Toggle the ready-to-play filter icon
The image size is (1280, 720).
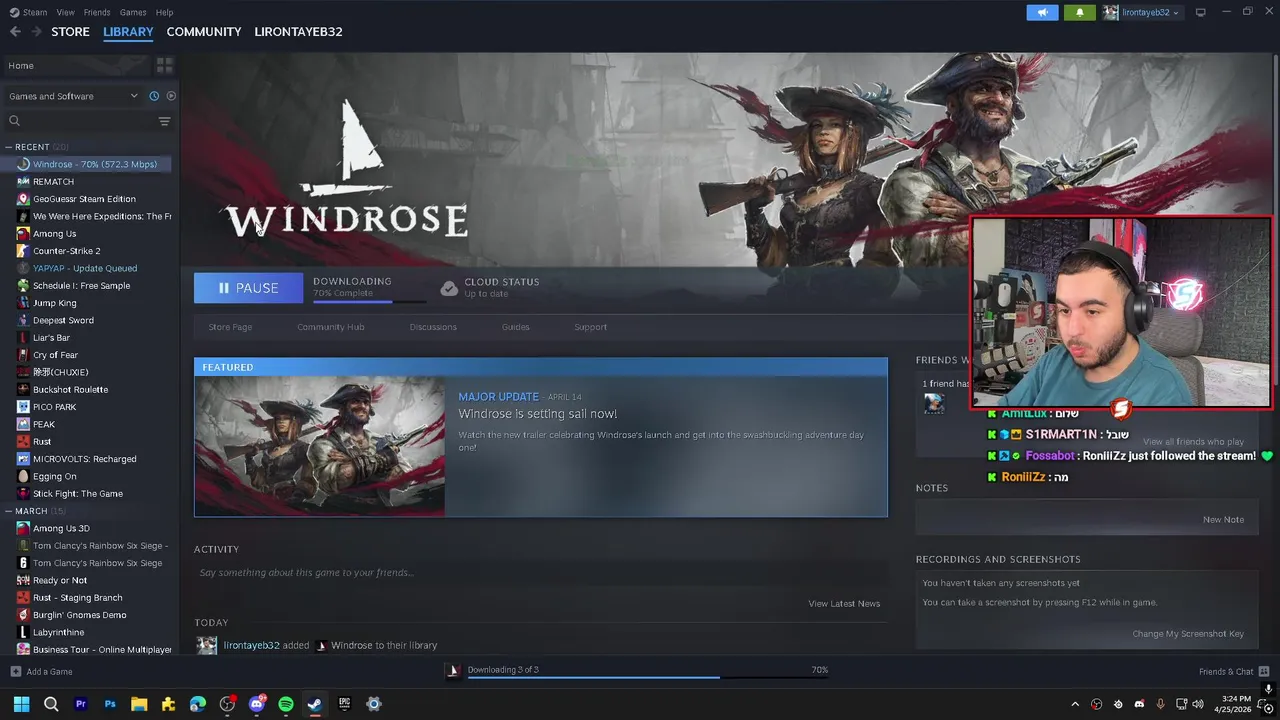[x=171, y=96]
